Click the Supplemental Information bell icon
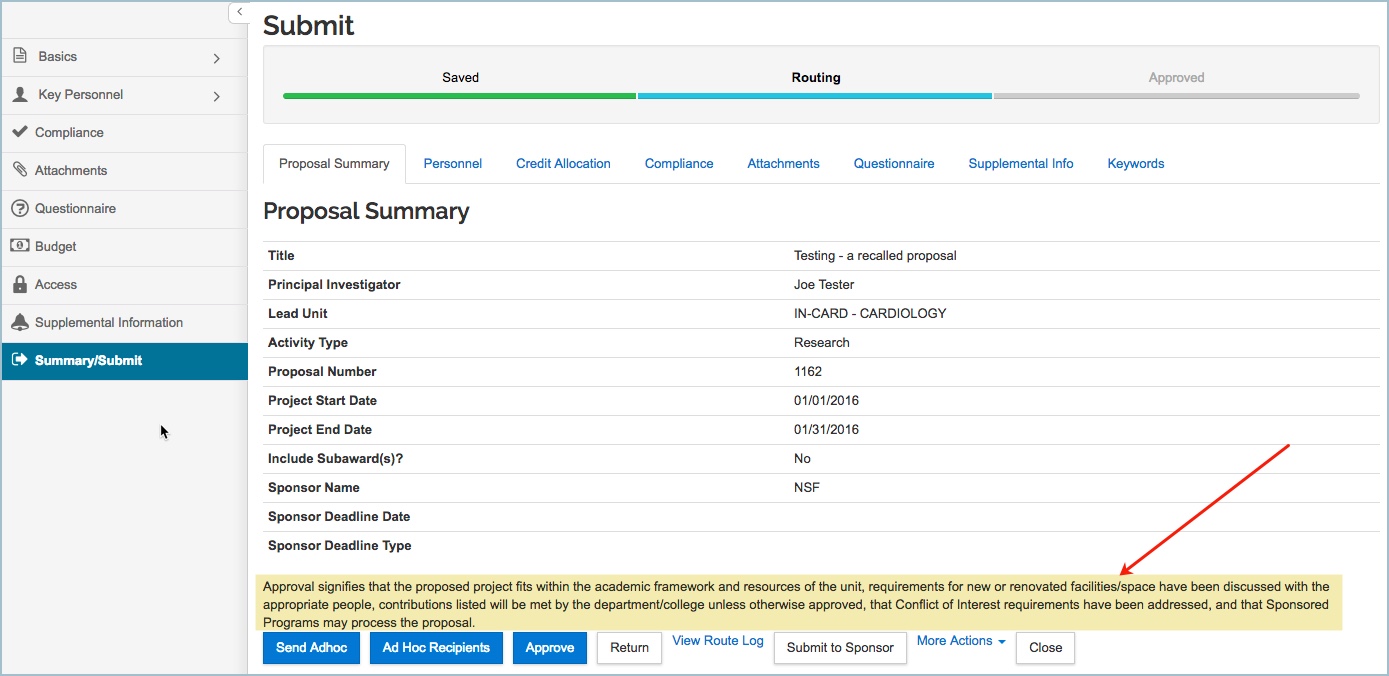Image resolution: width=1389 pixels, height=676 pixels. click(x=19, y=322)
